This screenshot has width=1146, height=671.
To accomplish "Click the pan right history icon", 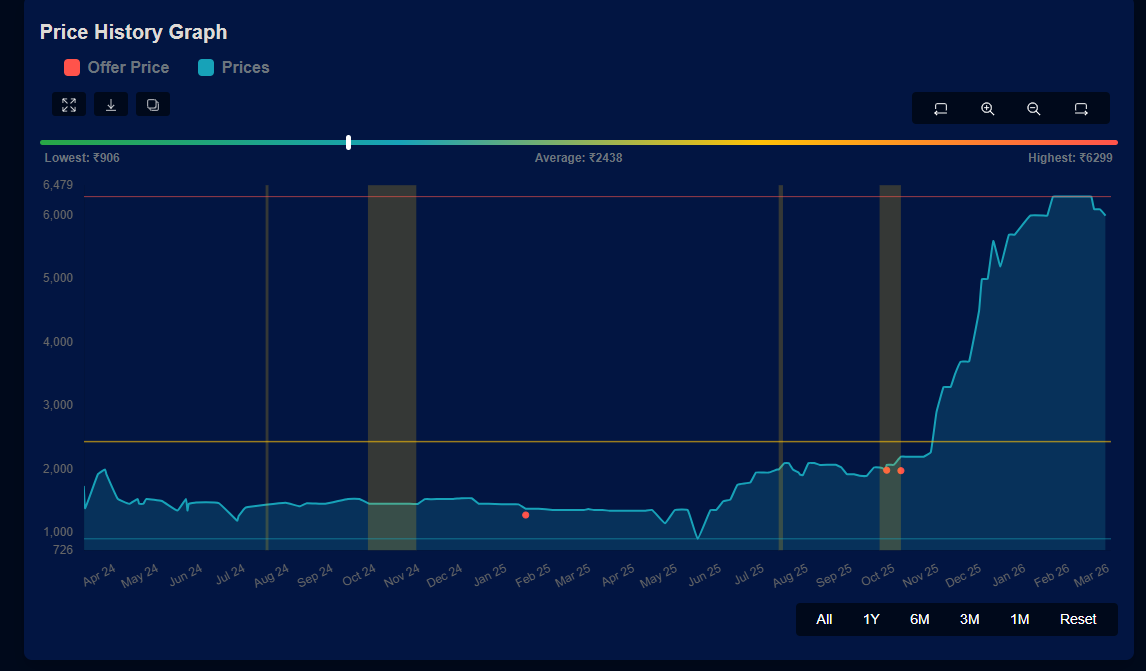I will pyautogui.click(x=1080, y=108).
